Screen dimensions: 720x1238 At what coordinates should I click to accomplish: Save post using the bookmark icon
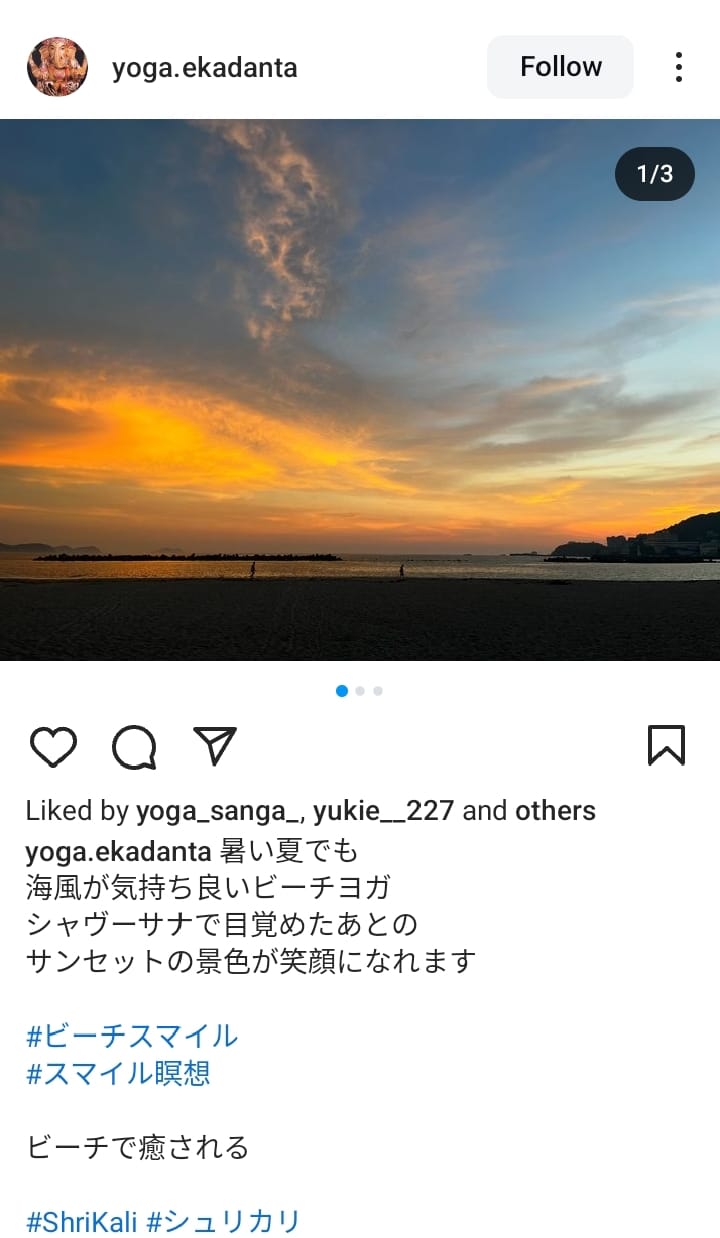click(666, 746)
